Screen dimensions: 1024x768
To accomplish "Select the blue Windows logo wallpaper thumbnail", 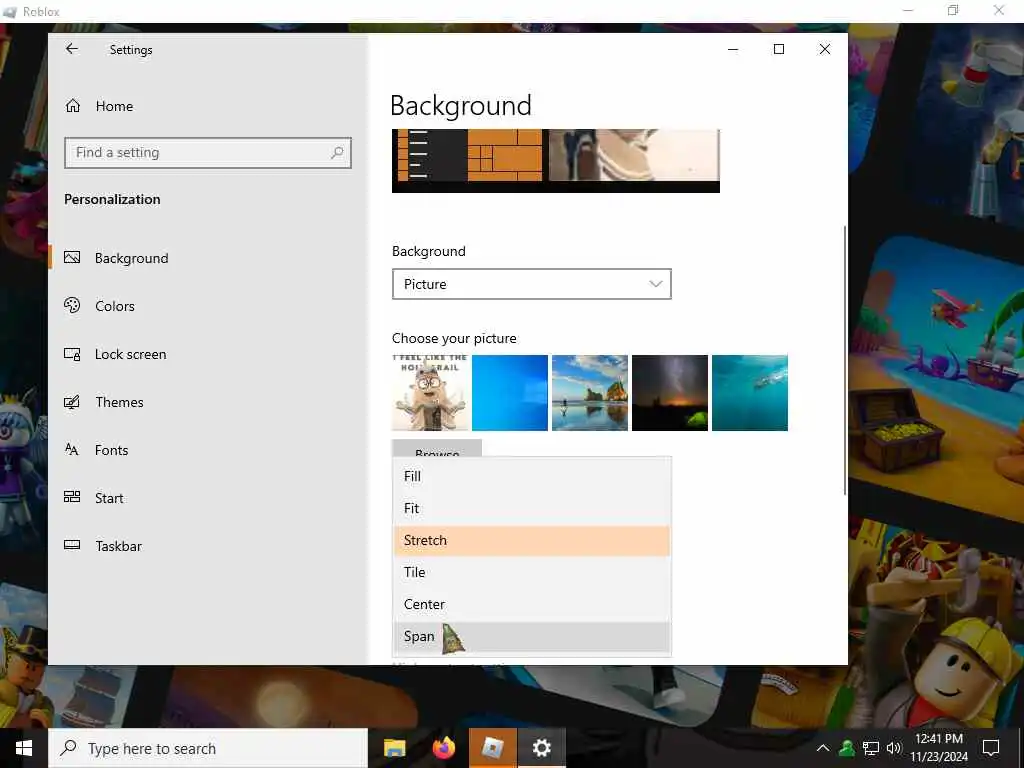I will tap(510, 392).
